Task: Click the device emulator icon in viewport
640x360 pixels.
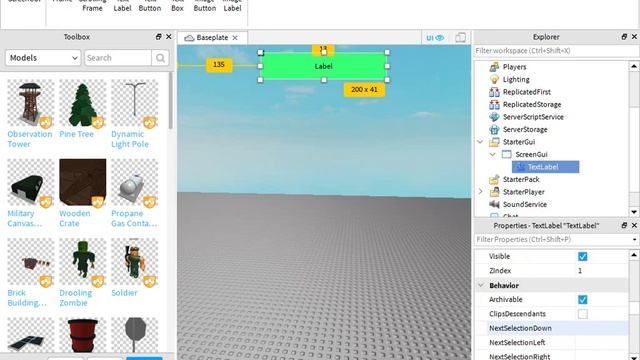Action: 460,38
